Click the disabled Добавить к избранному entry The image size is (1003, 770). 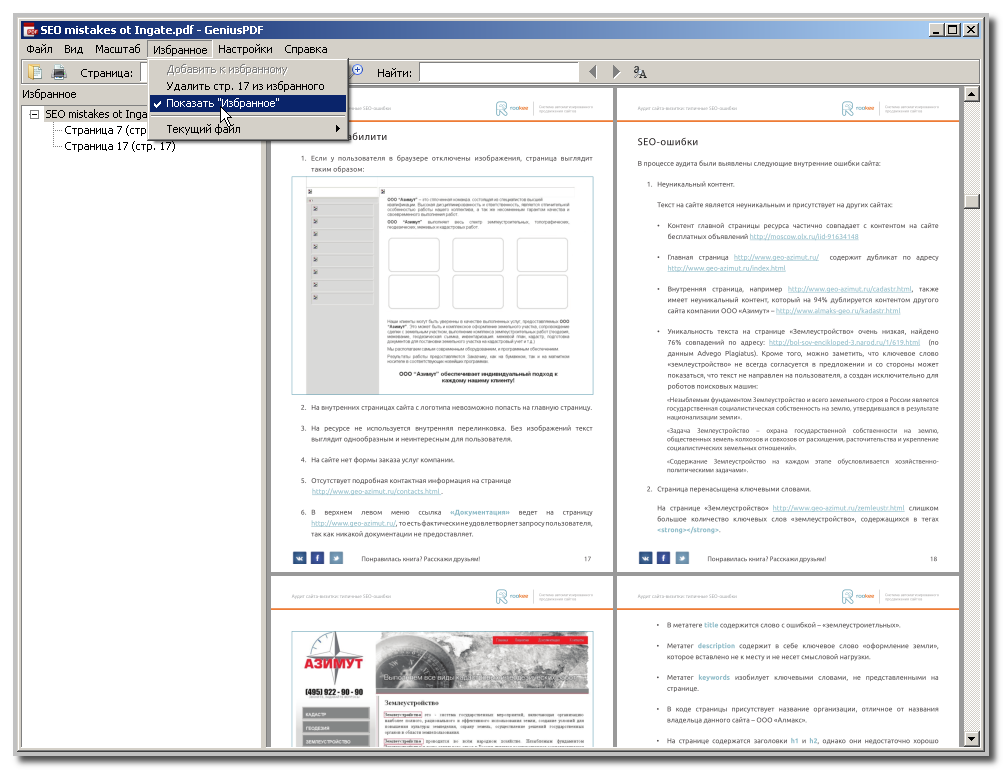[248, 69]
